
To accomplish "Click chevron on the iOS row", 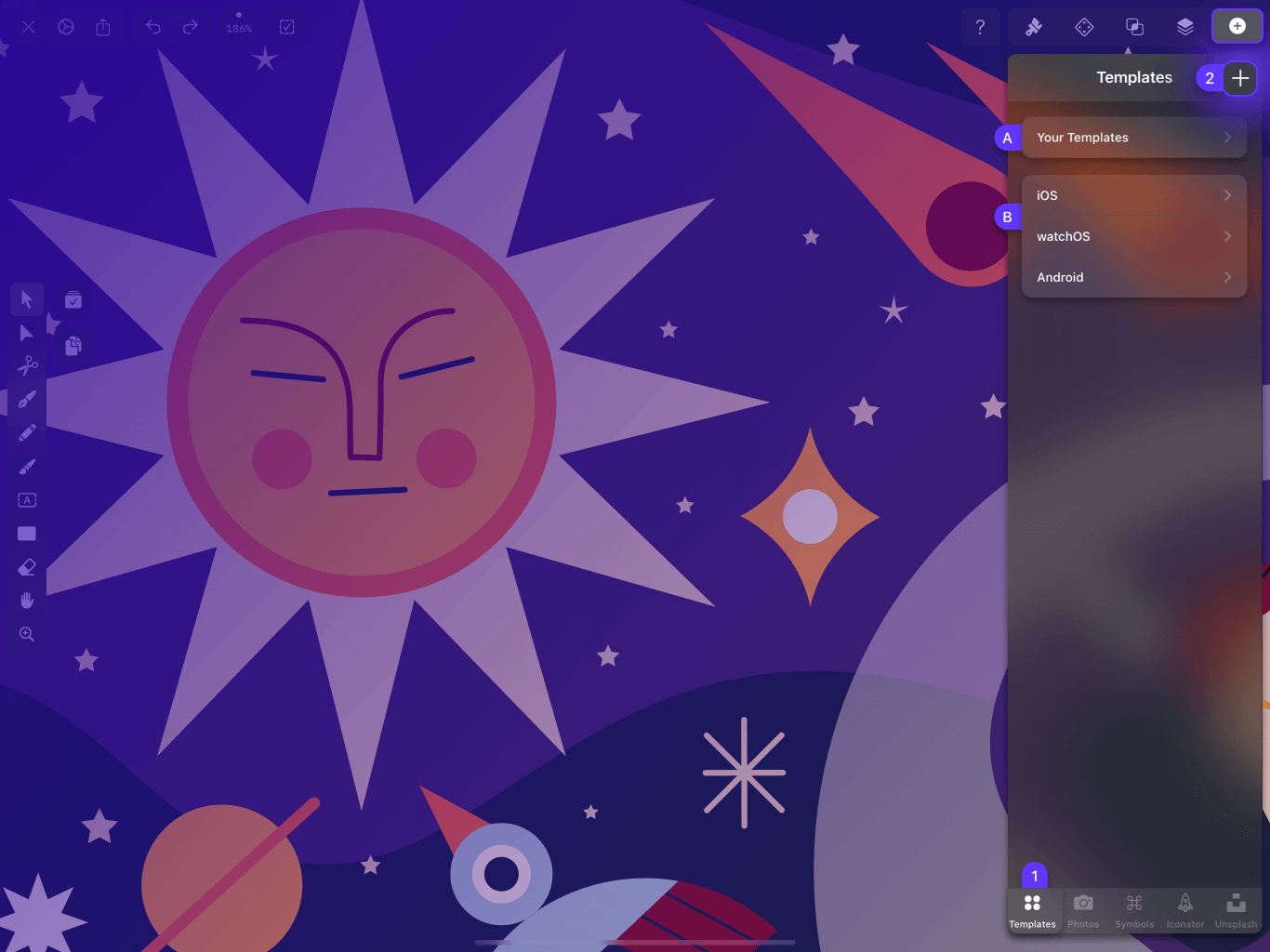I will click(1227, 195).
